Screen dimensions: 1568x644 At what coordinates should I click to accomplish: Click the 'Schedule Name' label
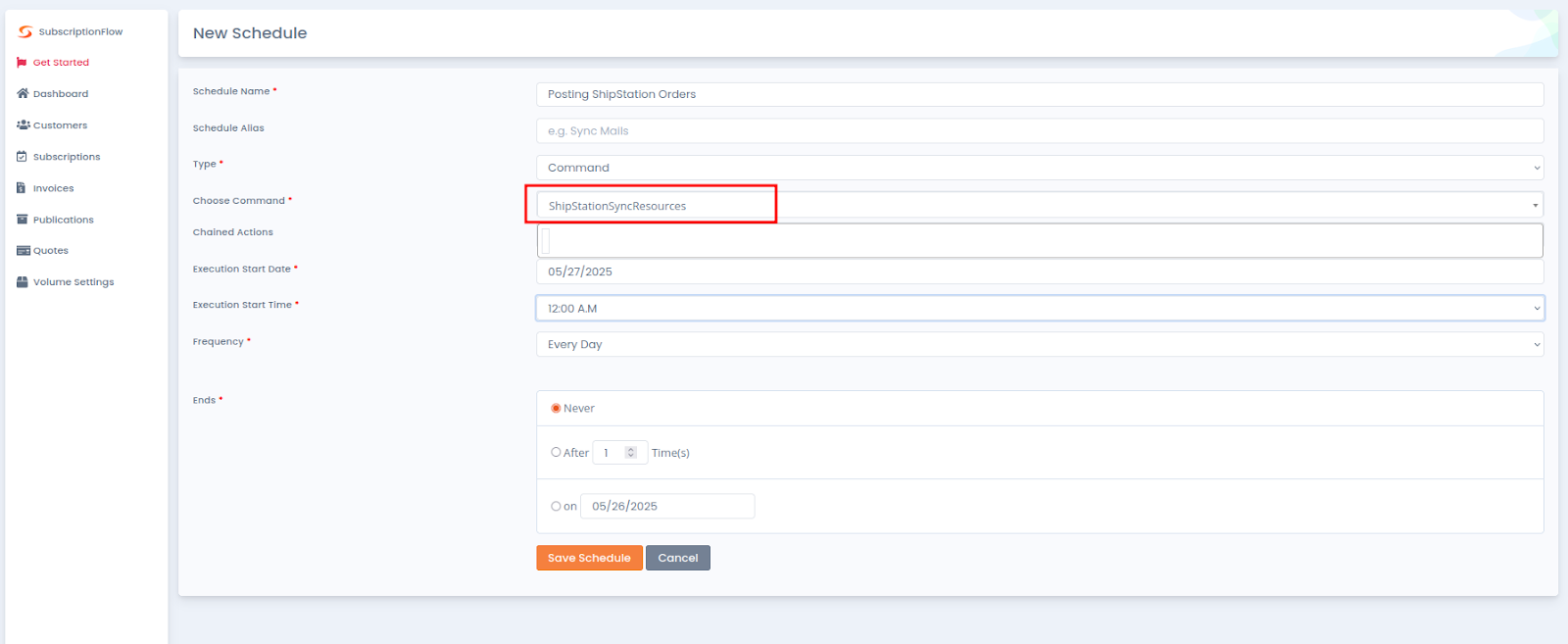(231, 91)
